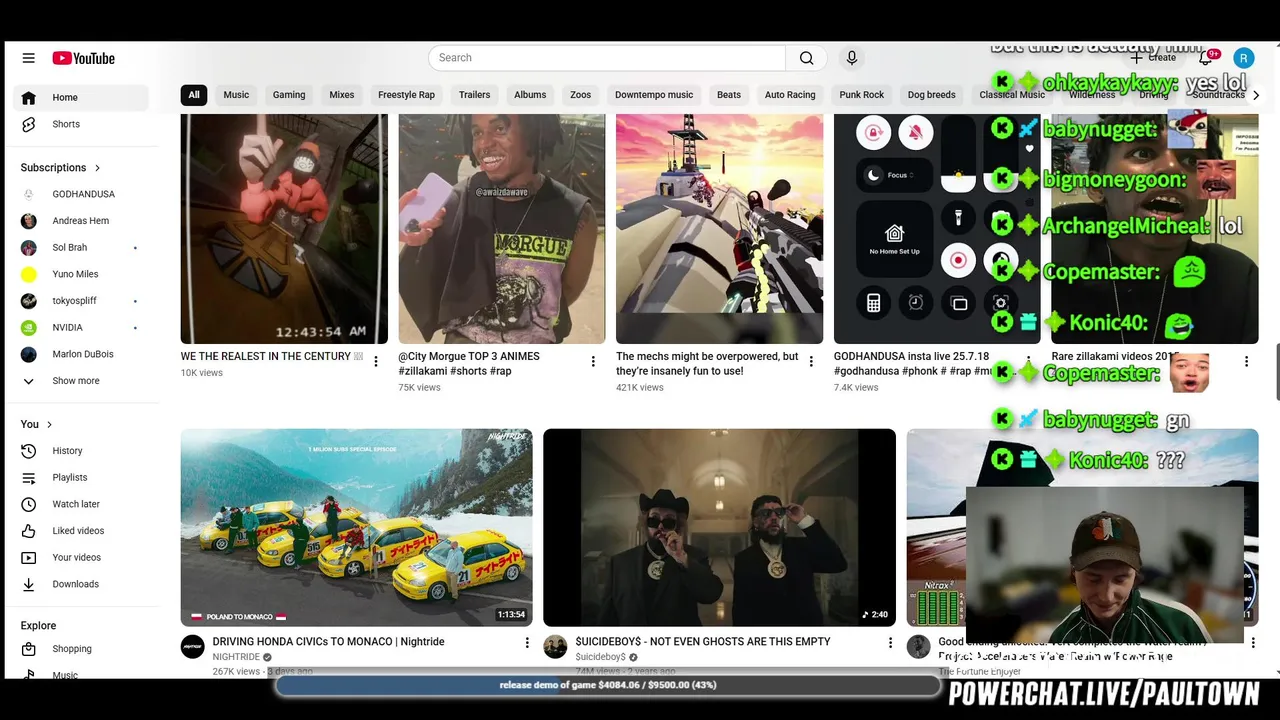Select the Punk Rock chip
Screen dimensions: 1280x720
[x=862, y=95]
